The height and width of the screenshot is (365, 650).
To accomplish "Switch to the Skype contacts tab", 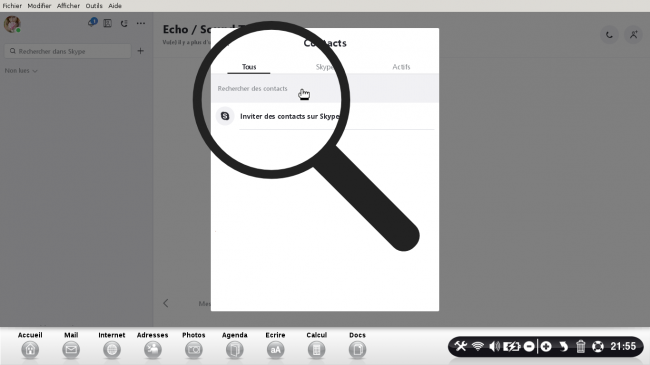I will (x=325, y=67).
